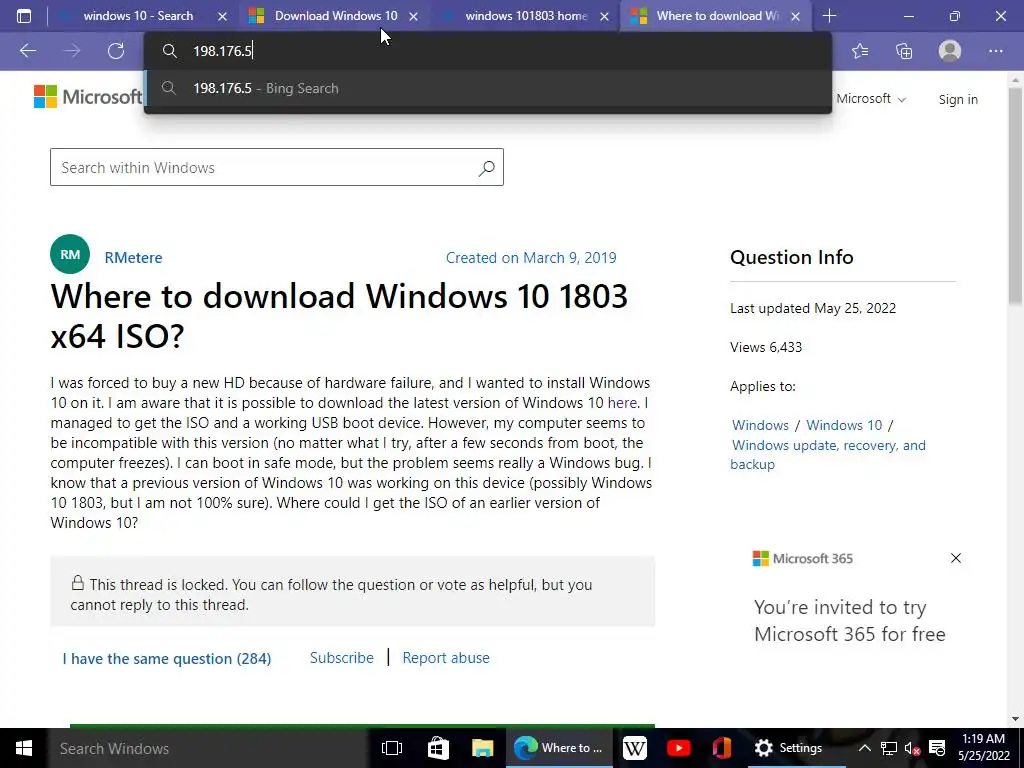This screenshot has width=1024, height=768.
Task: Click the 'Last updated May 25, 2022' text
Action: (813, 308)
